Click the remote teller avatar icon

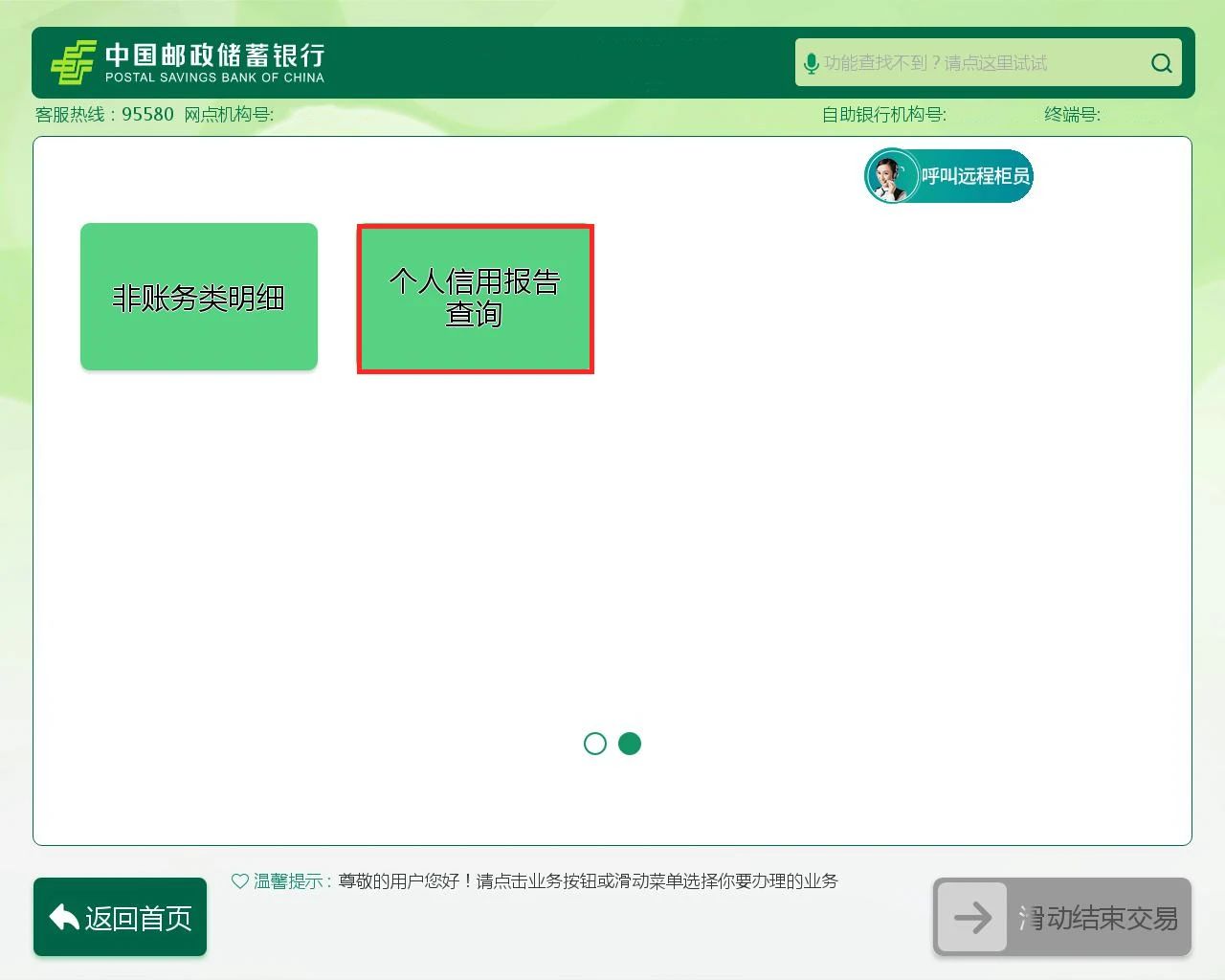coord(891,176)
